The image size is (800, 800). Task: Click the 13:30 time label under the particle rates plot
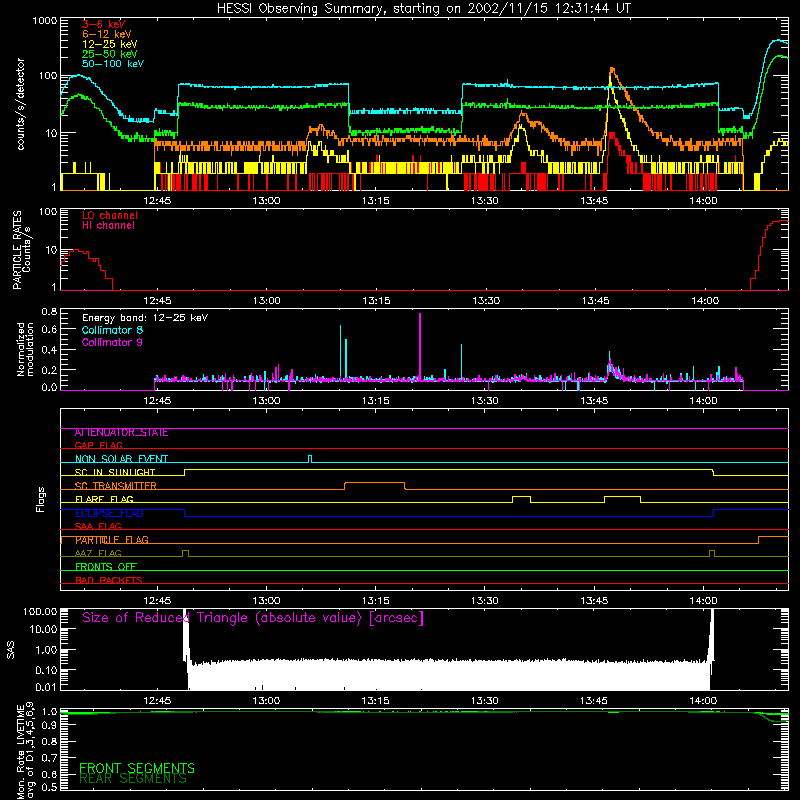click(486, 301)
